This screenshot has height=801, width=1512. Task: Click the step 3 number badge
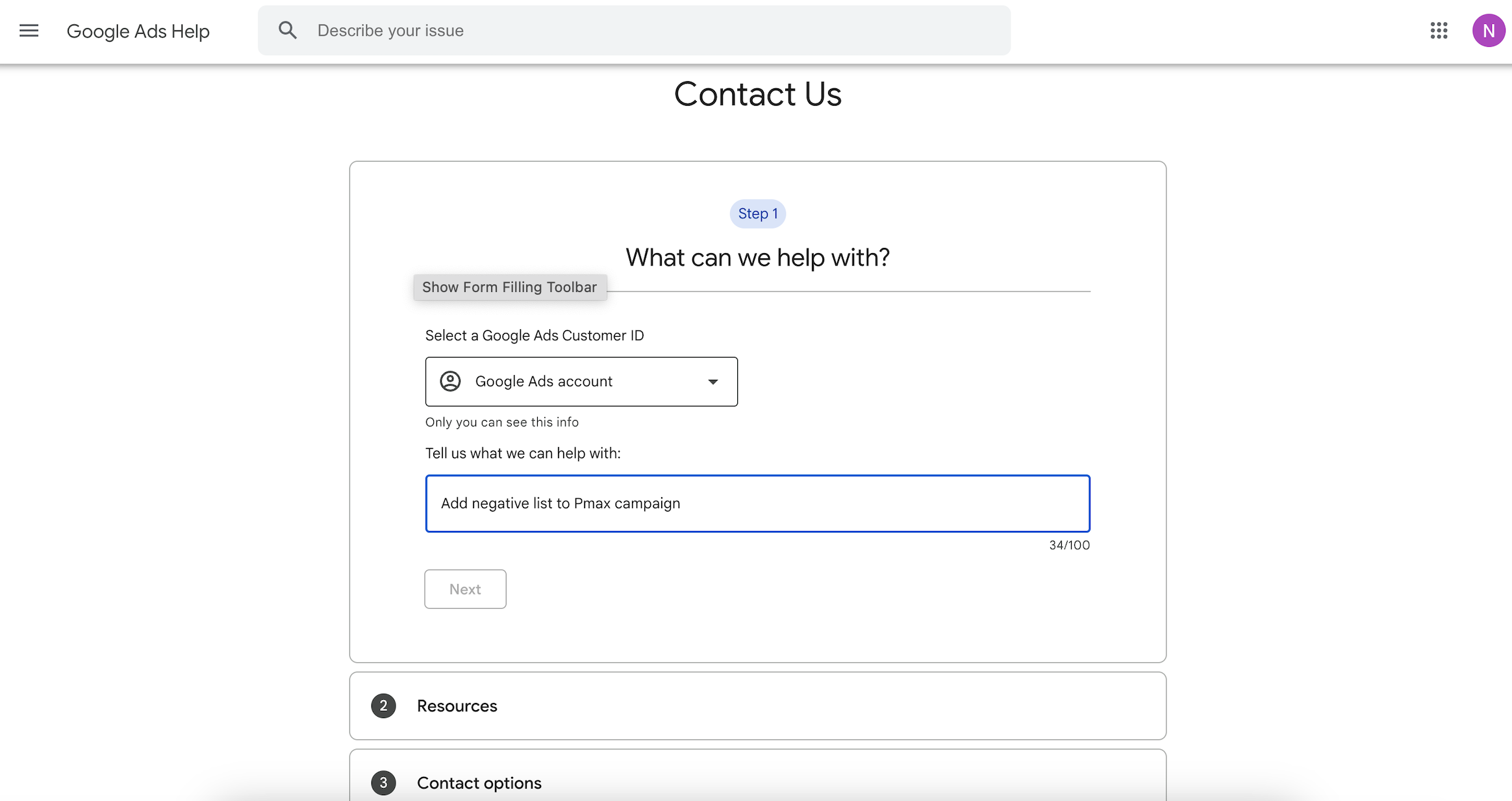[x=383, y=783]
